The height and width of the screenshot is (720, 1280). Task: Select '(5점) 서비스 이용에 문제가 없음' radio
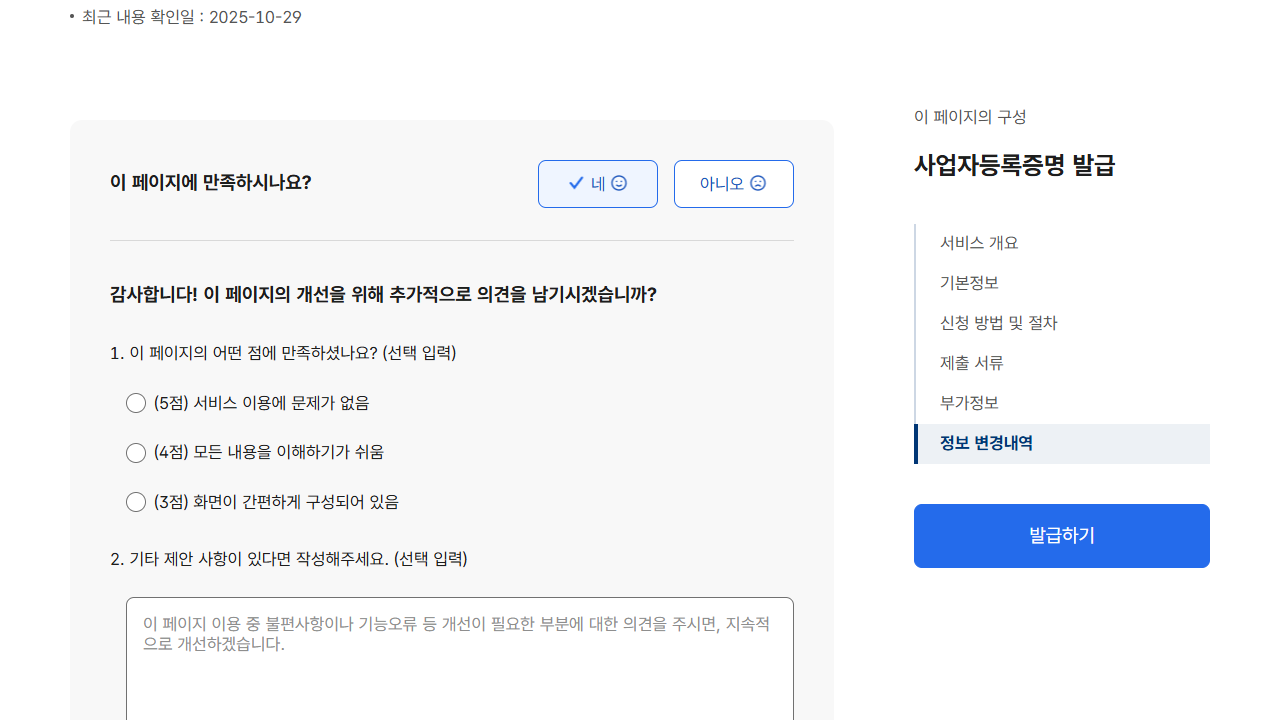coord(136,403)
